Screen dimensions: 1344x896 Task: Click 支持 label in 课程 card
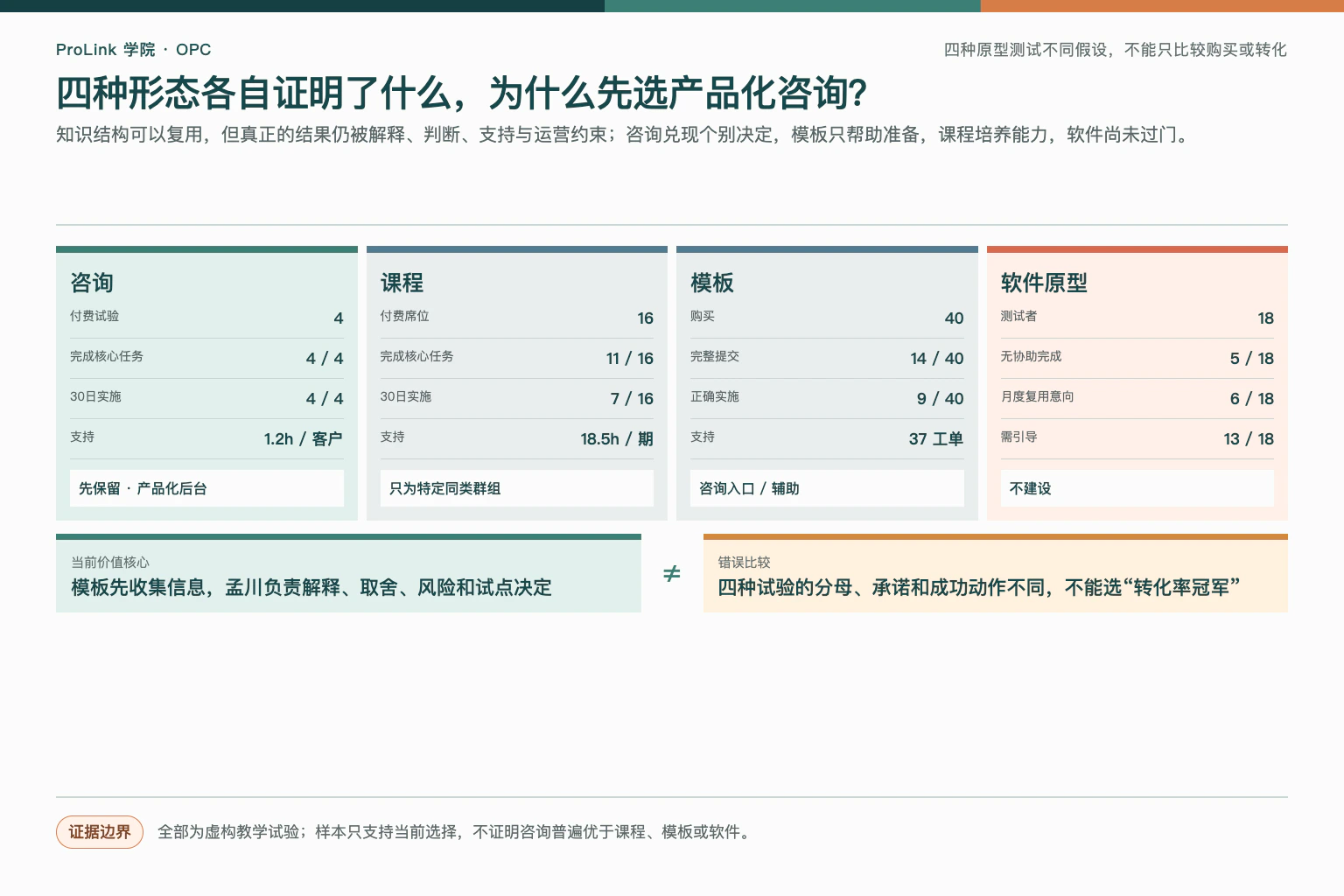coord(392,437)
